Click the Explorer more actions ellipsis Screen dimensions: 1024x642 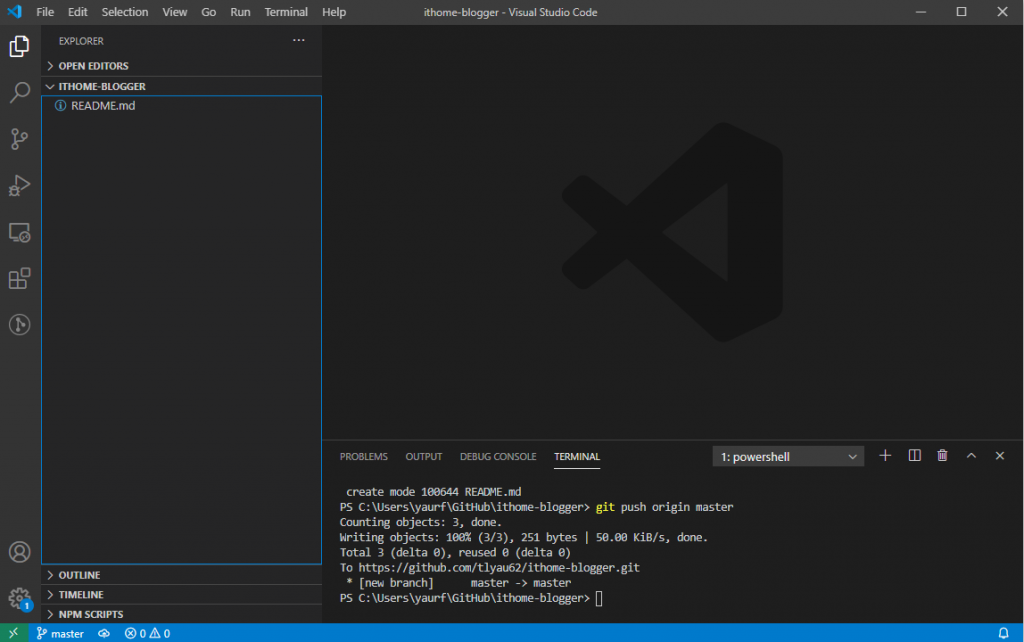point(298,40)
